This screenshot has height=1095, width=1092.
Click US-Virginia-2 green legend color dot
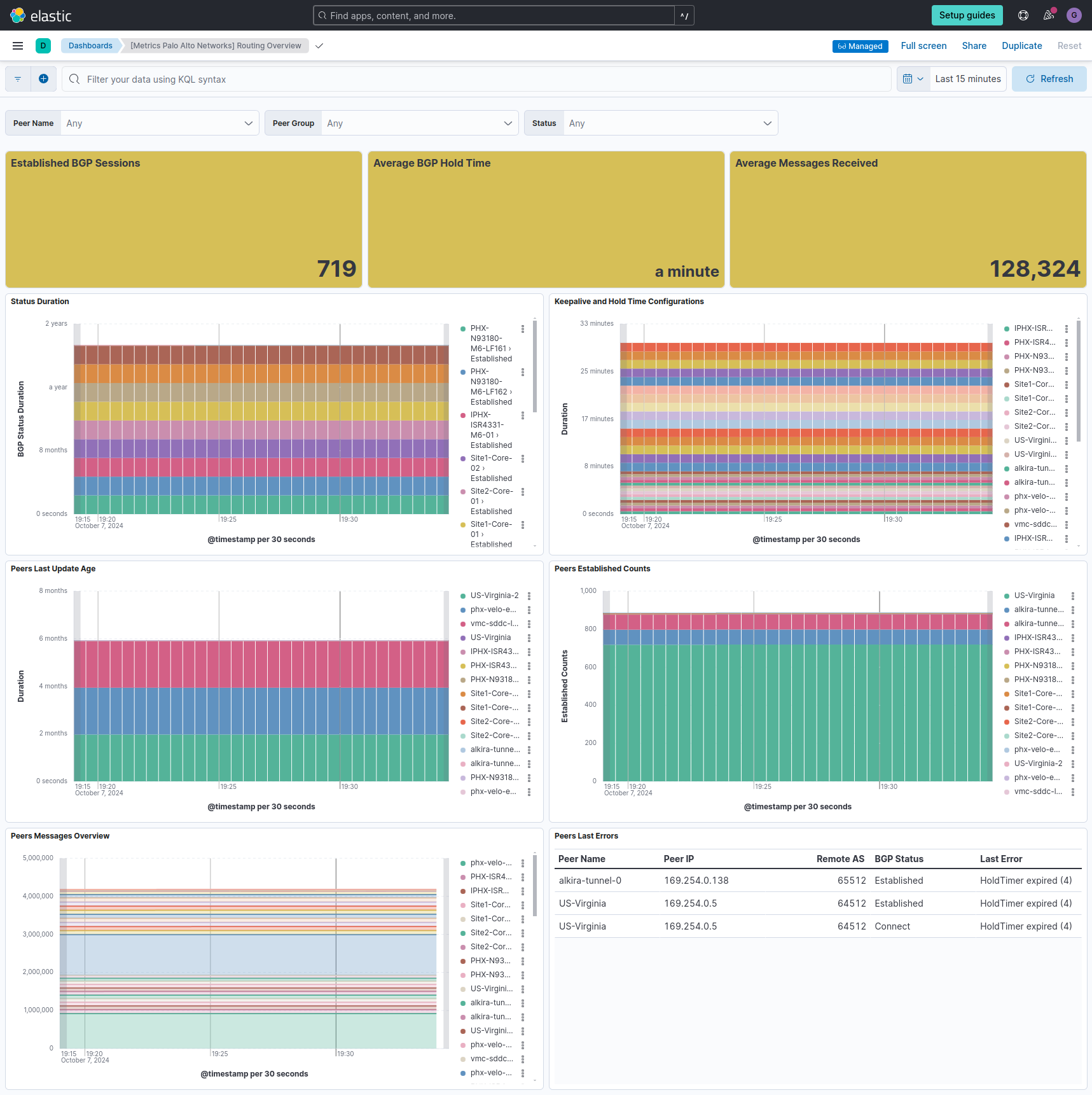(x=463, y=596)
